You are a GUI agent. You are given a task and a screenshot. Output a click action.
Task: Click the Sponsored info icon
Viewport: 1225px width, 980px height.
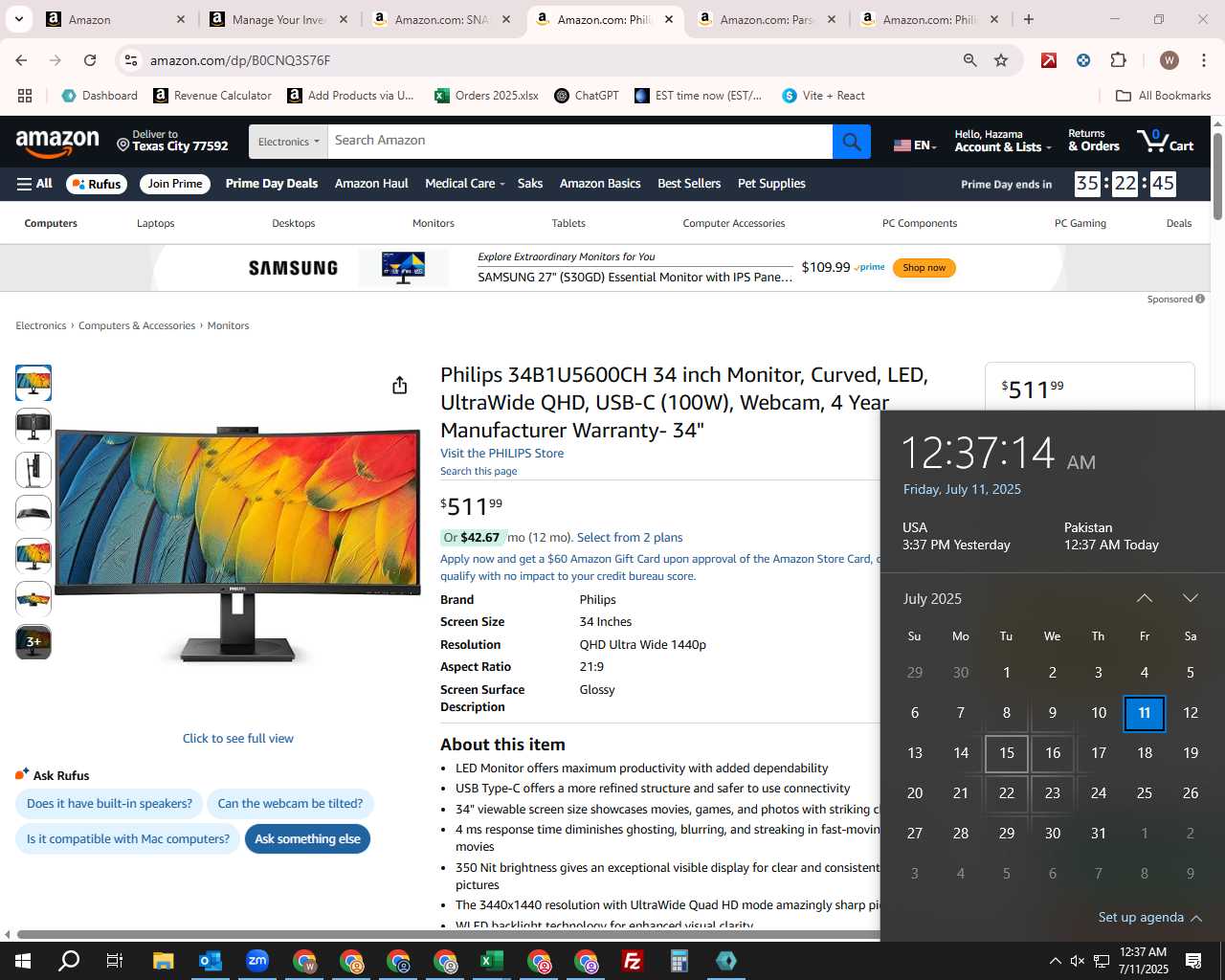pyautogui.click(x=1200, y=299)
